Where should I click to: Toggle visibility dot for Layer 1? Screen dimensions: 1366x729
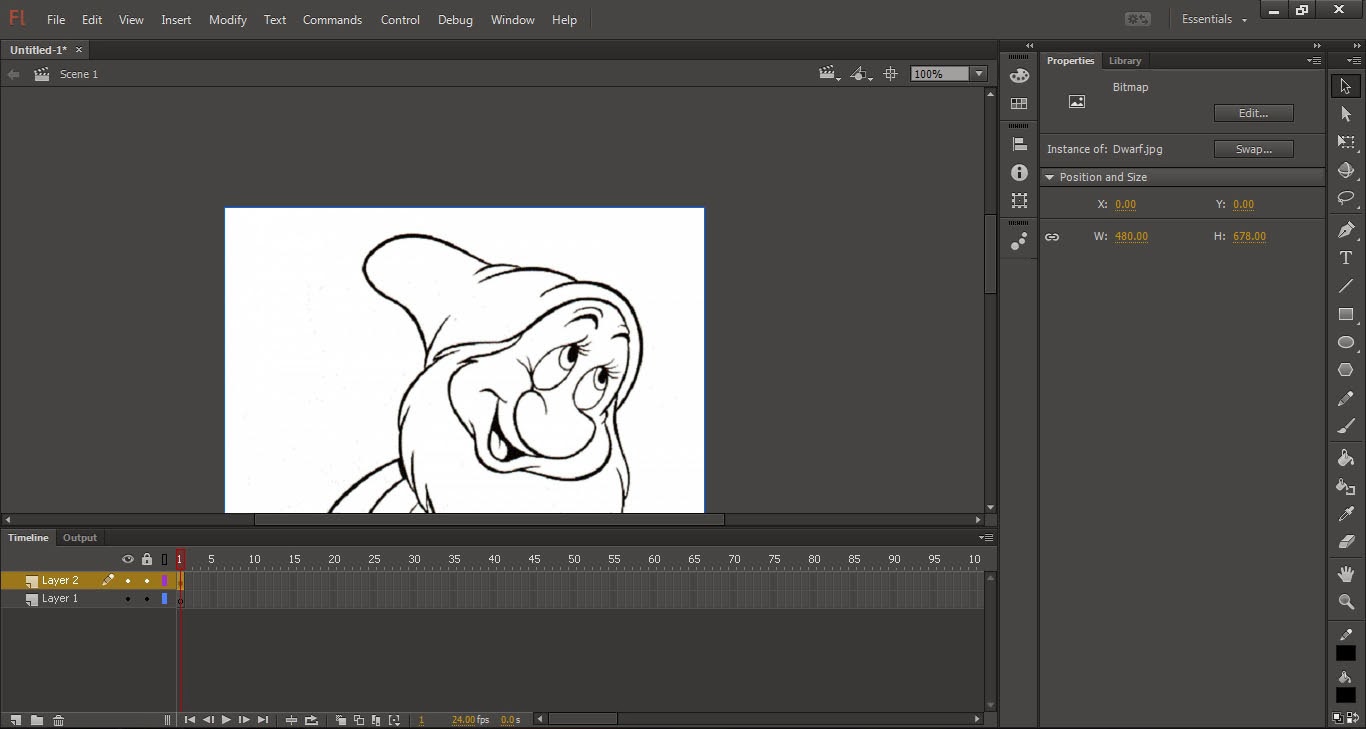[128, 599]
